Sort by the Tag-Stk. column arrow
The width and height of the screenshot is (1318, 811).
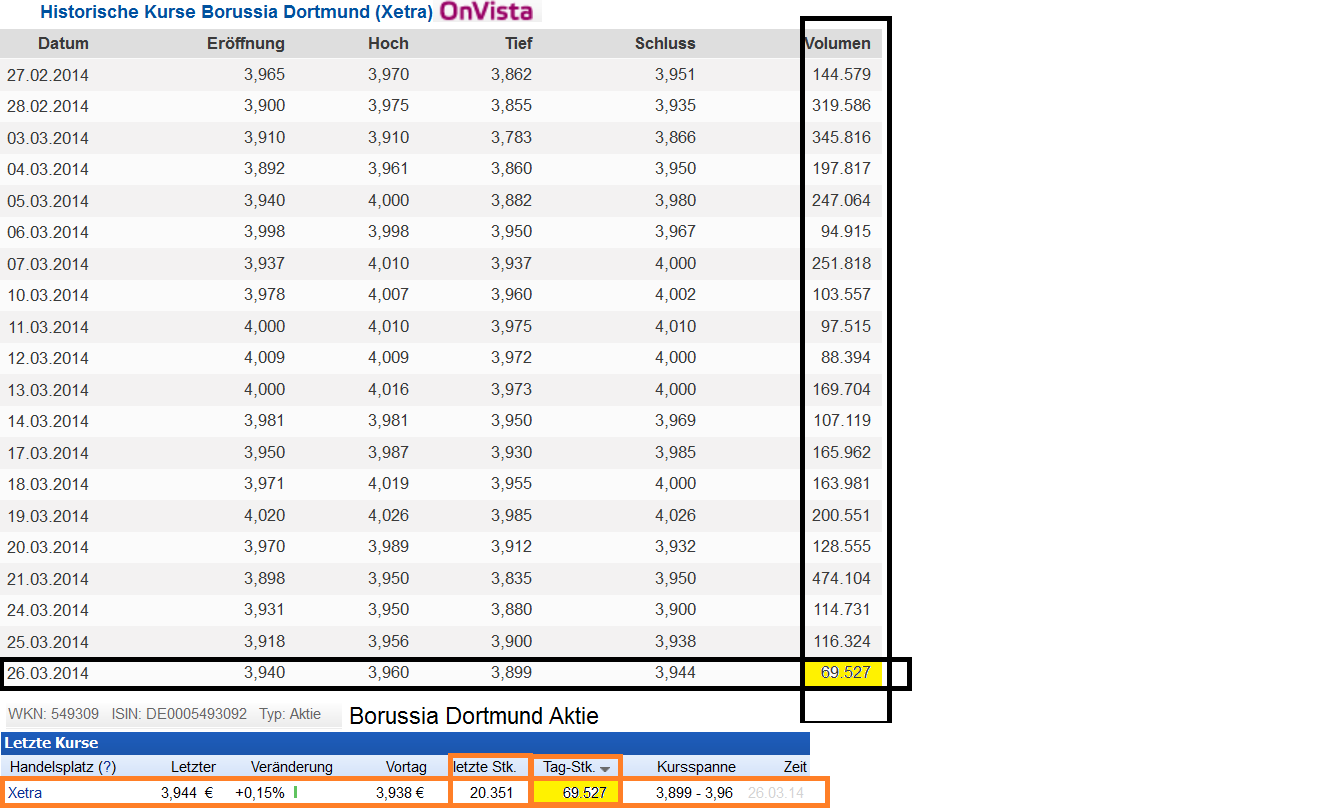pos(604,769)
